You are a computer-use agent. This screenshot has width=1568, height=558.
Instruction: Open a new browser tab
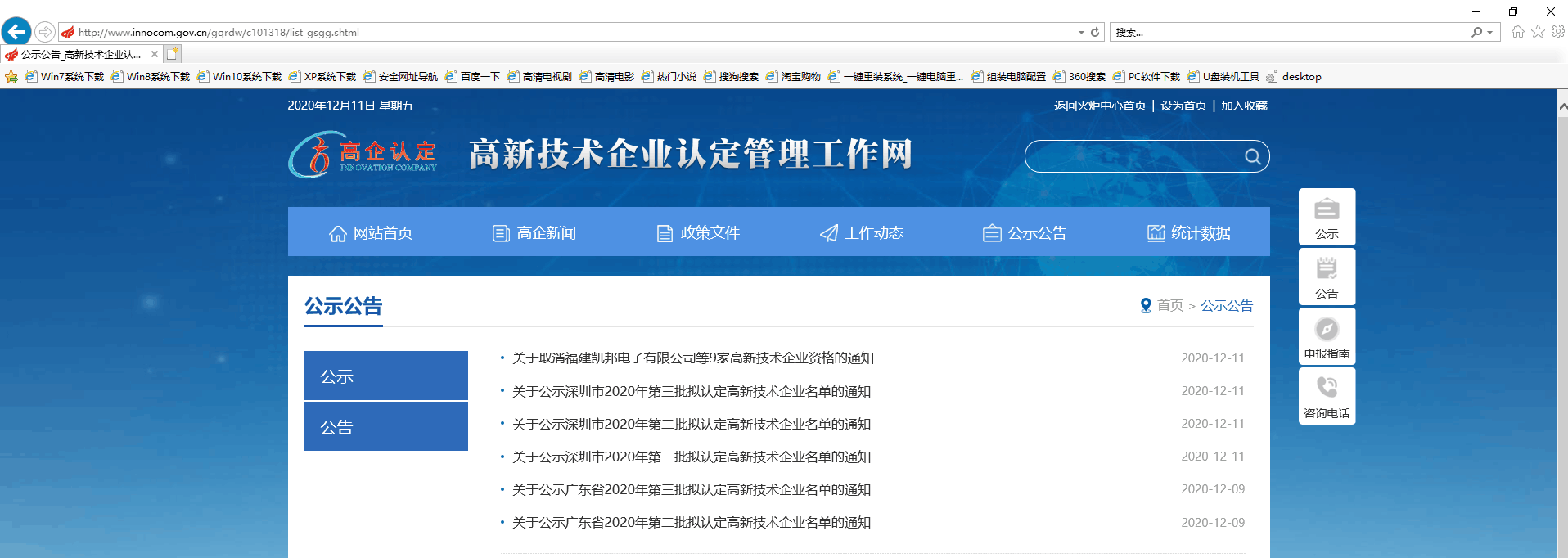coord(172,54)
